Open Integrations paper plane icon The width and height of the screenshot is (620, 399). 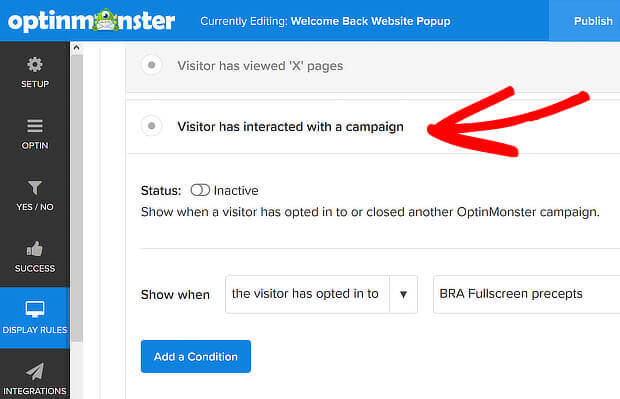pyautogui.click(x=35, y=371)
